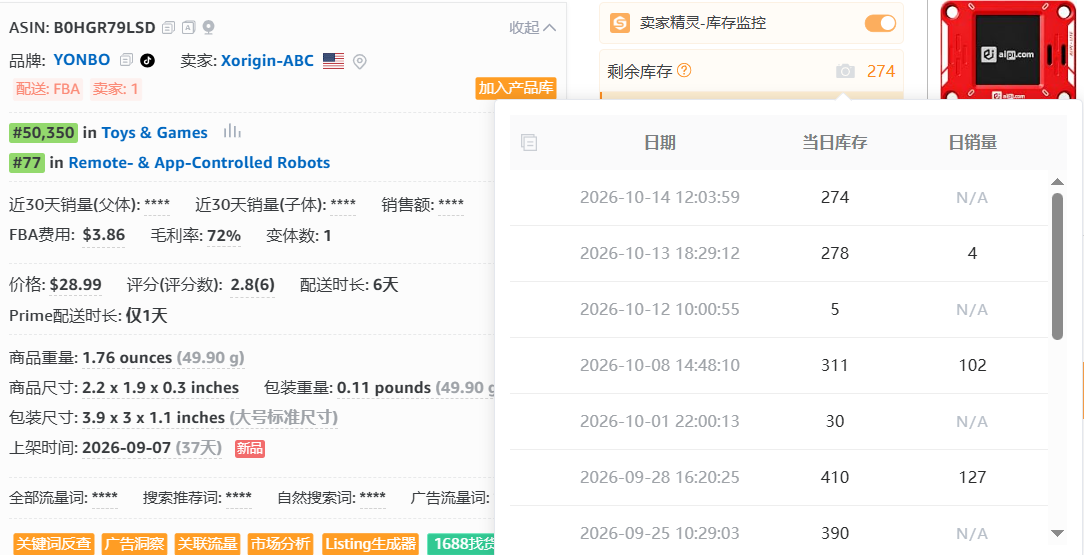Click inventory value 410 on 2026-09-28

pos(834,478)
